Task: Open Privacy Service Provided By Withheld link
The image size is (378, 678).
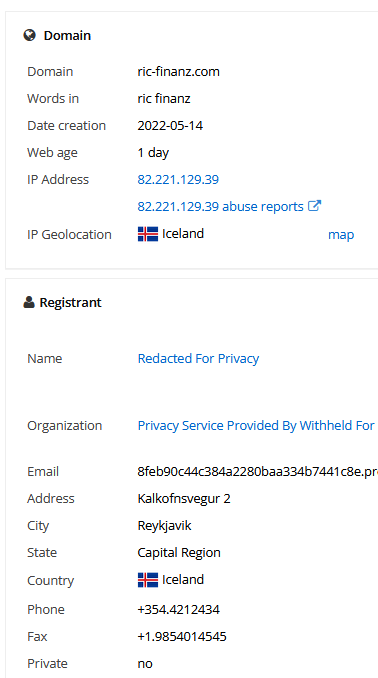Action: click(256, 425)
